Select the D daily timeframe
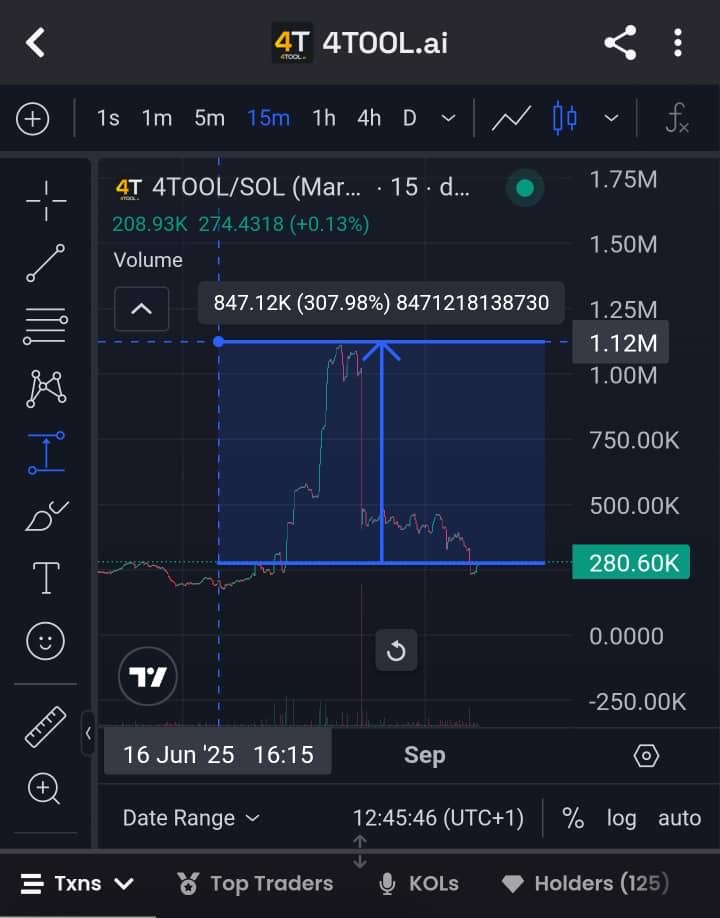Image resolution: width=720 pixels, height=918 pixels. click(x=410, y=118)
